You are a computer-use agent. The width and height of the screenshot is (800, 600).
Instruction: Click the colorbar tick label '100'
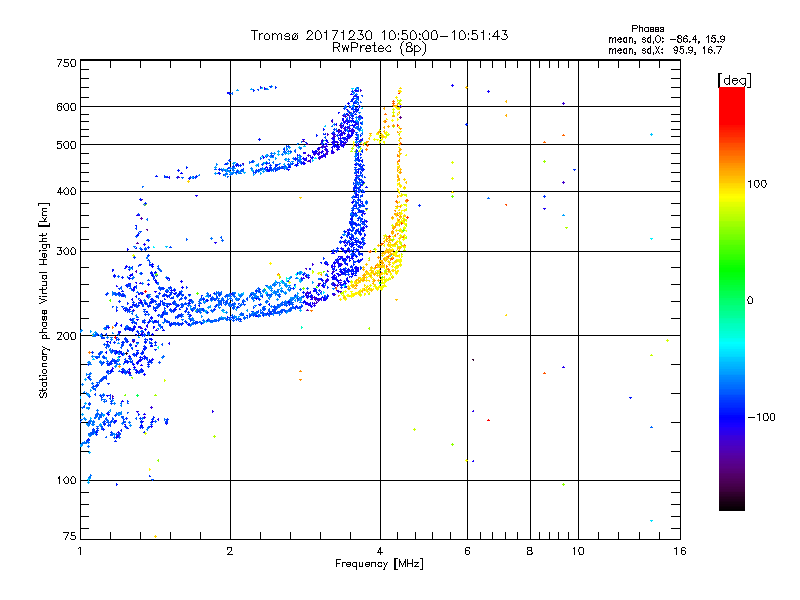pos(757,184)
